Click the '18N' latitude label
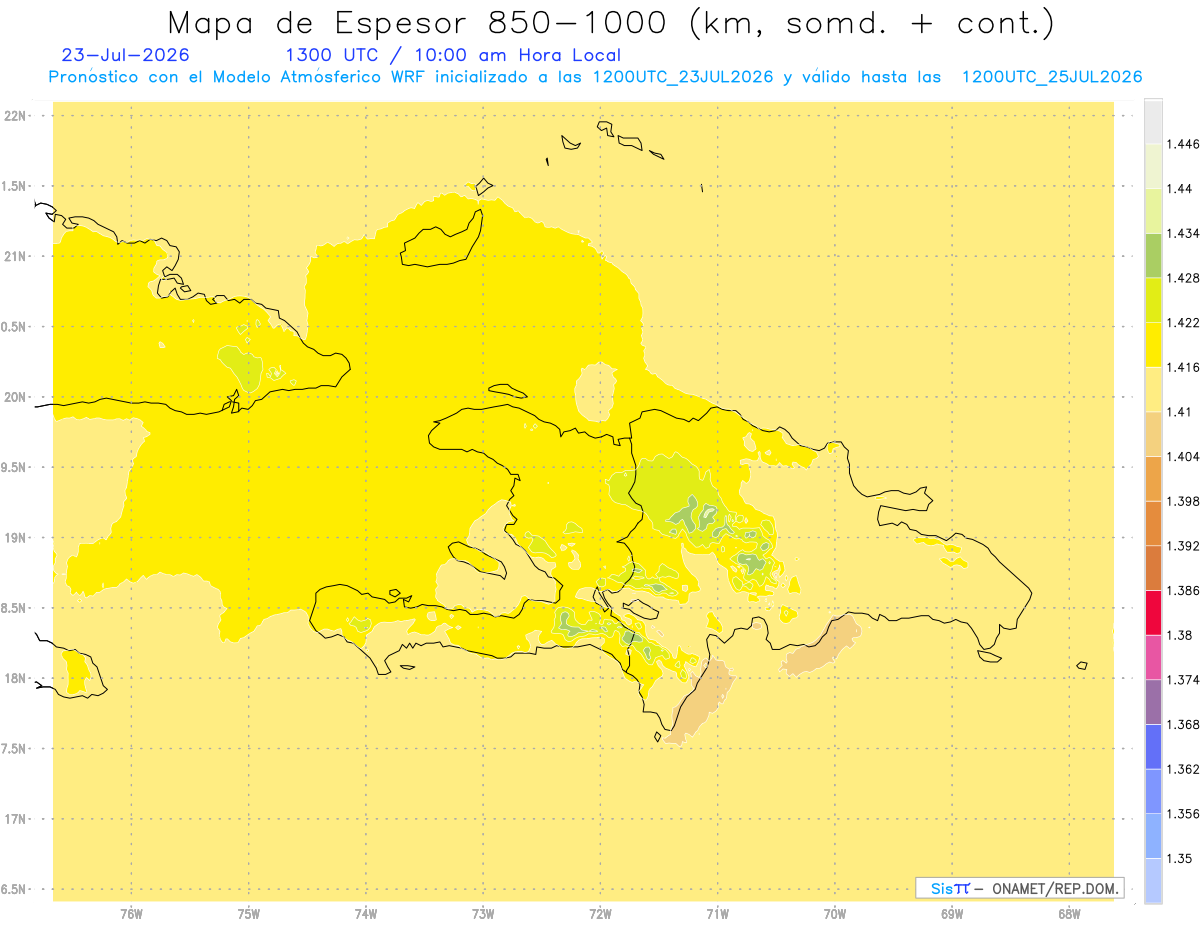 coord(15,678)
